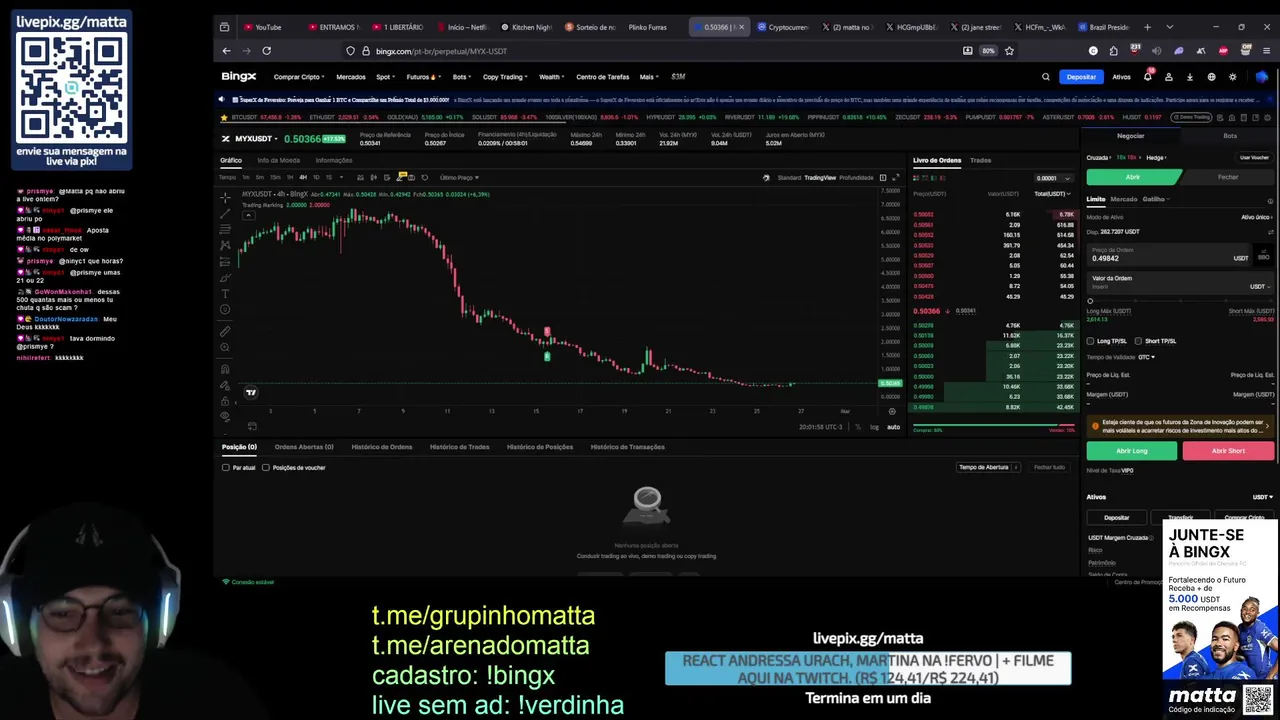Screen dimensions: 1280x720
Task: Click the browser back arrow
Action: click(226, 50)
